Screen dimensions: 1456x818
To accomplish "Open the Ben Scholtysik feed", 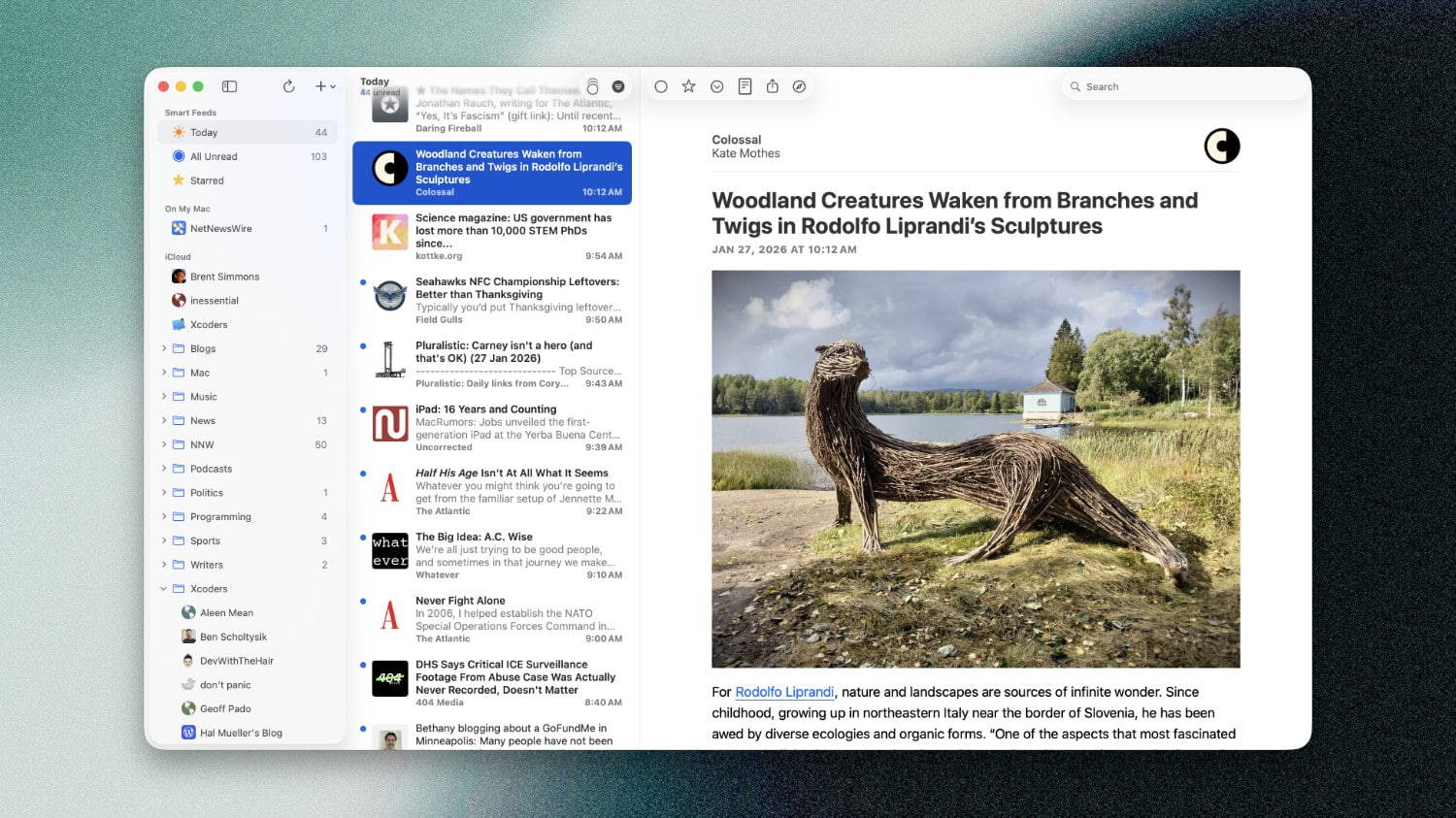I will point(233,637).
